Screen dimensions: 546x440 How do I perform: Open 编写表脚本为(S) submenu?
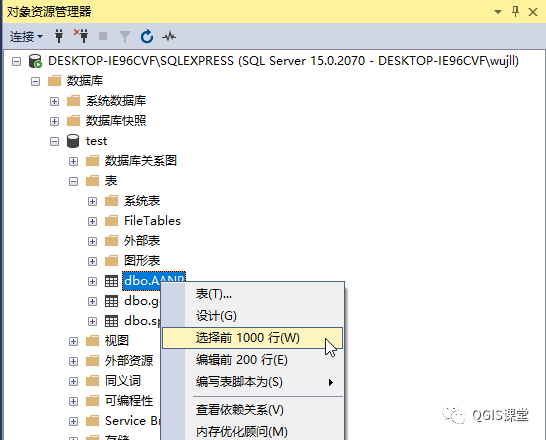point(252,382)
